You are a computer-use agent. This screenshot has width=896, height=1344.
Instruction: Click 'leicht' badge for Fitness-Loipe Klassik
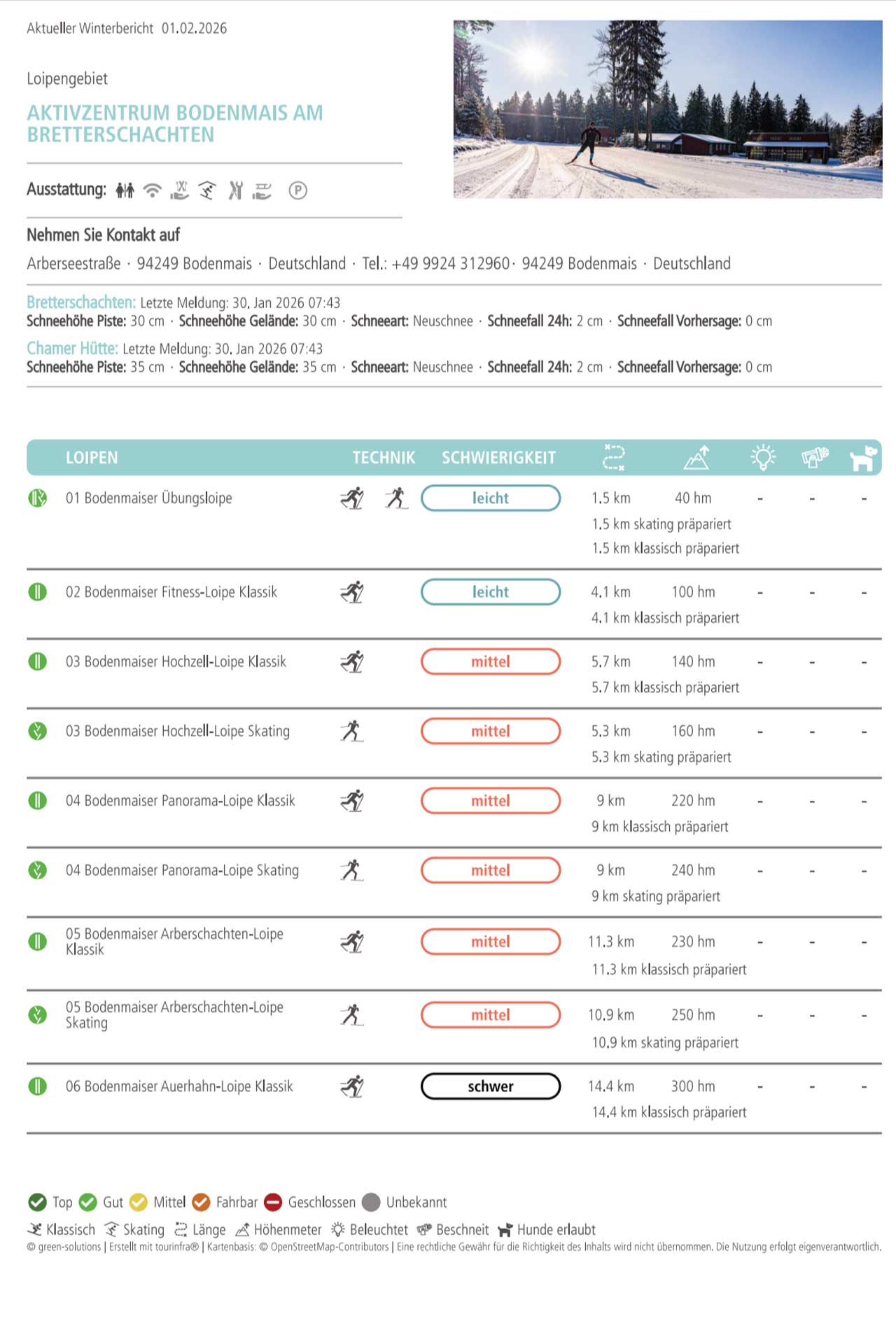pyautogui.click(x=490, y=591)
